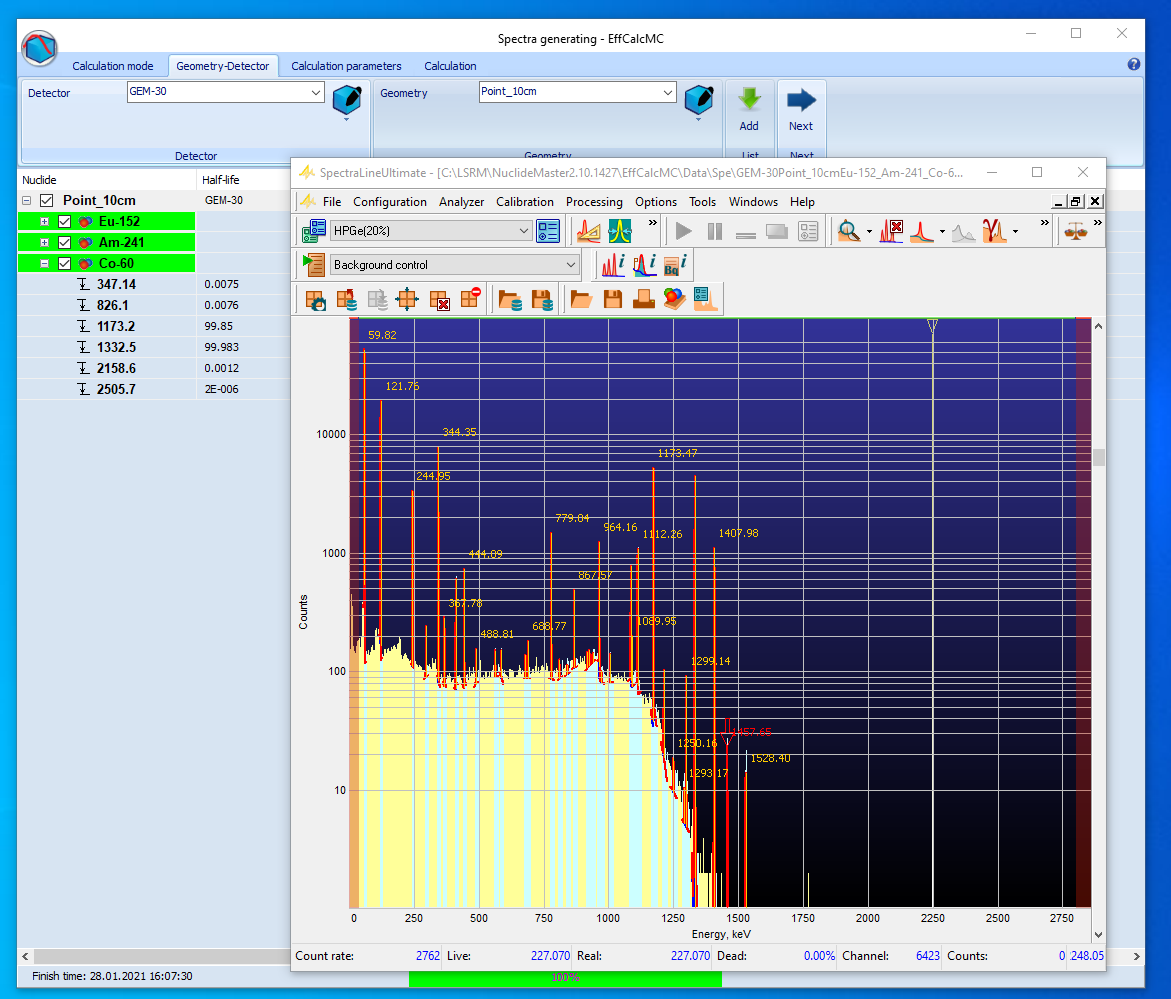Switch to Calculation parameters tab
The width and height of the screenshot is (1171, 999).
(x=346, y=66)
